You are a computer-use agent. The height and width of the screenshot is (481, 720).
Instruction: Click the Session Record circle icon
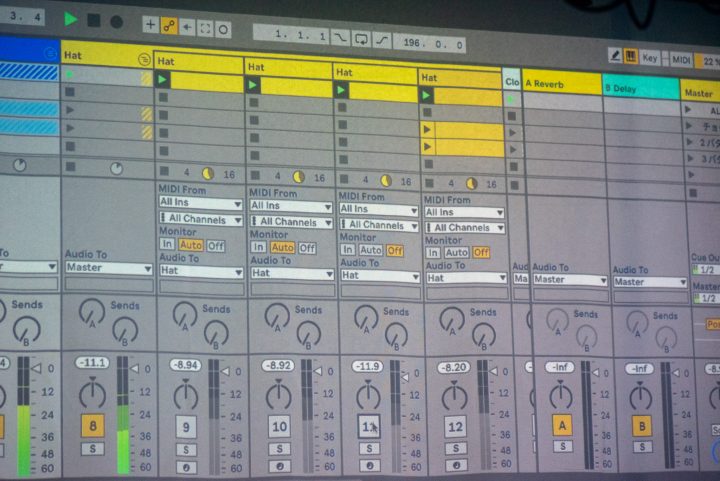(223, 30)
